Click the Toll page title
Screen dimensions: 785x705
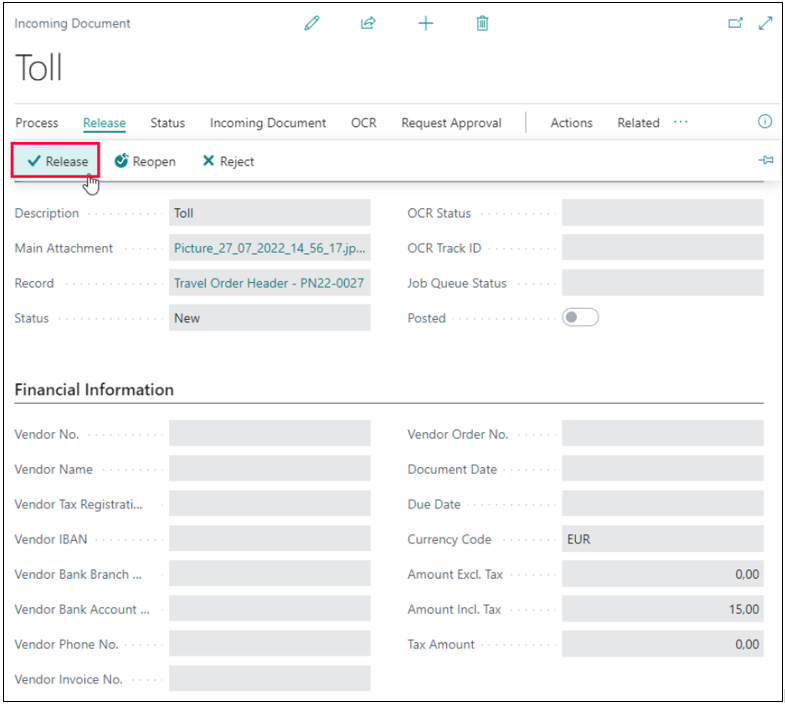click(x=39, y=68)
